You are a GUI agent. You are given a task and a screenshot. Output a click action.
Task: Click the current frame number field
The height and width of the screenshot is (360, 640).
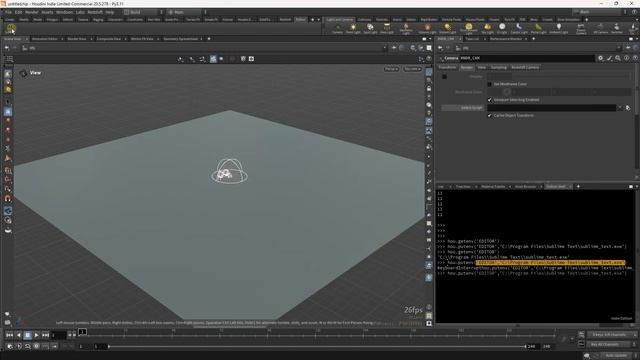(x=58, y=335)
